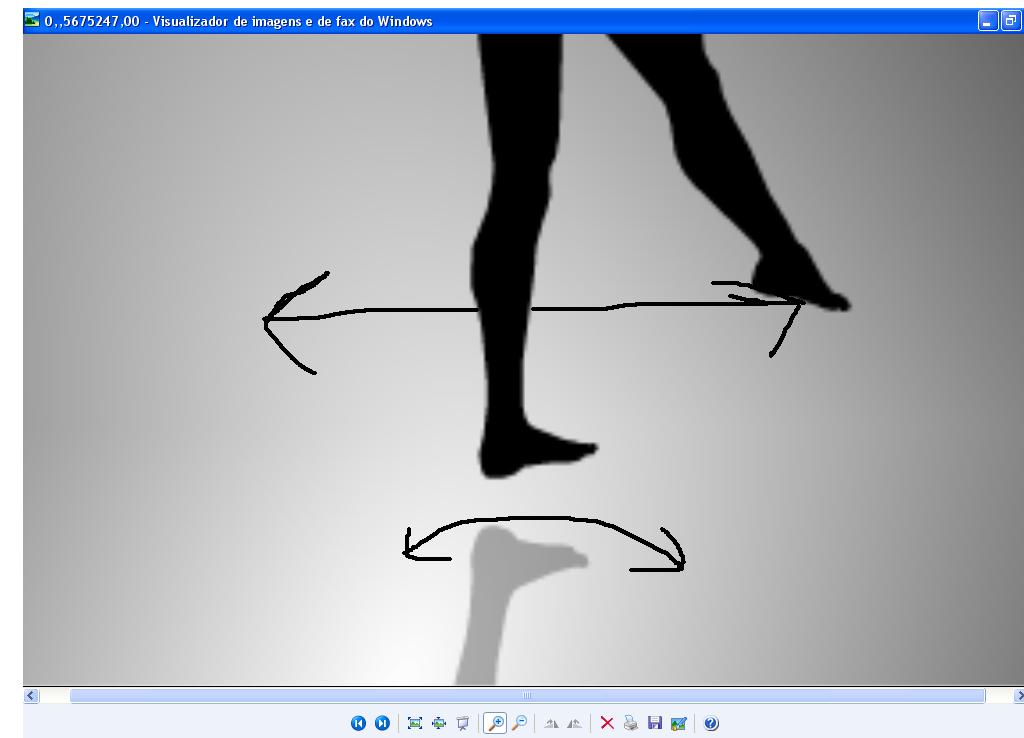1024x738 pixels.
Task: Go to the previous image
Action: 358,723
